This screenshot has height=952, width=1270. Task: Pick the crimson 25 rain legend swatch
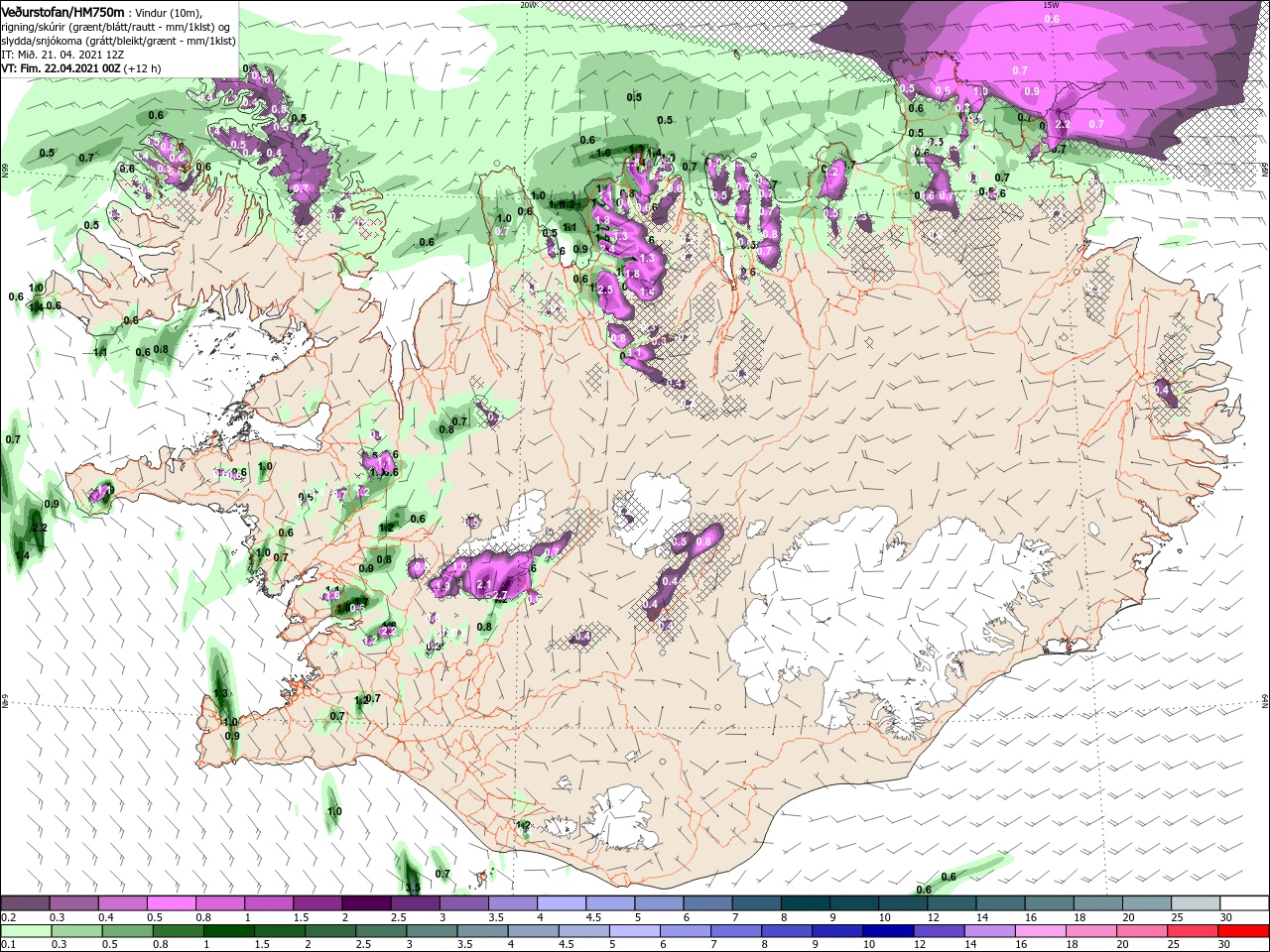pos(1194,931)
